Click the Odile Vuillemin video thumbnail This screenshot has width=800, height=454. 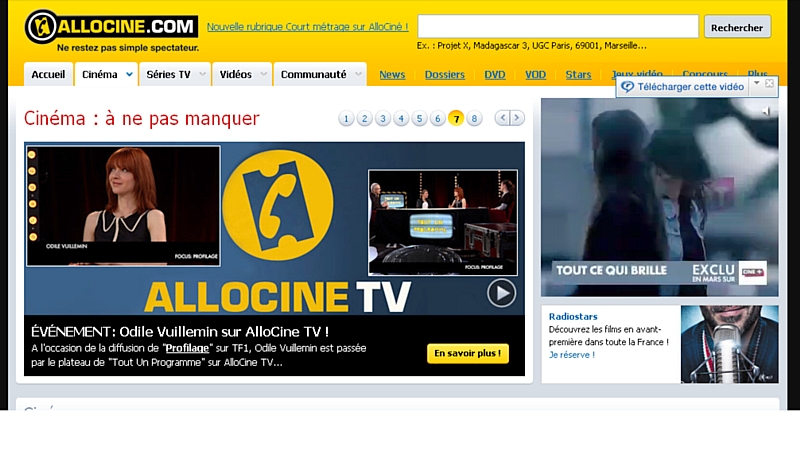point(123,206)
